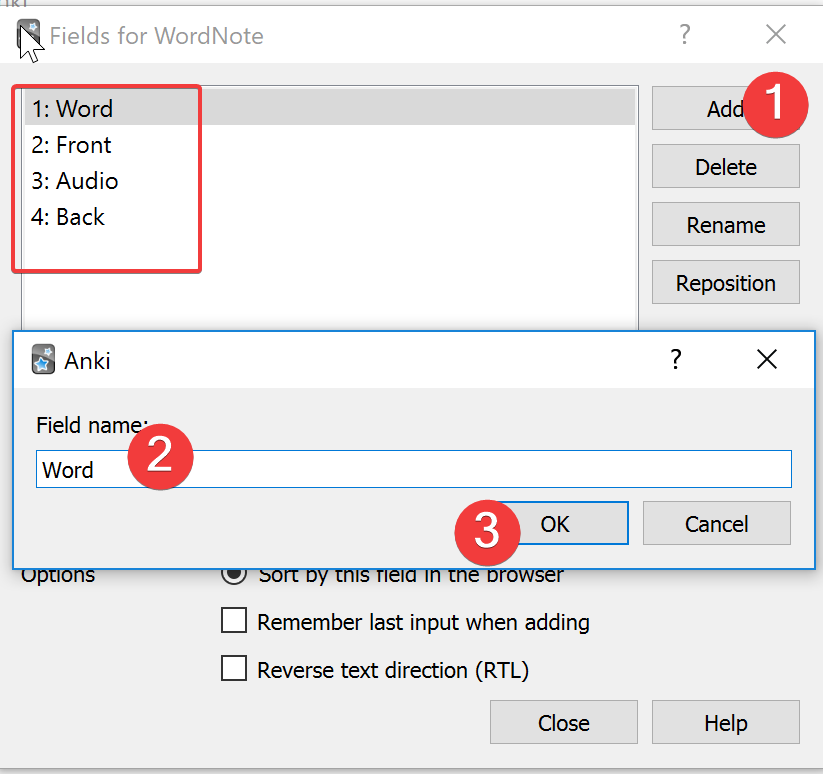Viewport: 823px width, 774px height.
Task: Click the Anki dialog question mark help icon
Action: point(676,359)
